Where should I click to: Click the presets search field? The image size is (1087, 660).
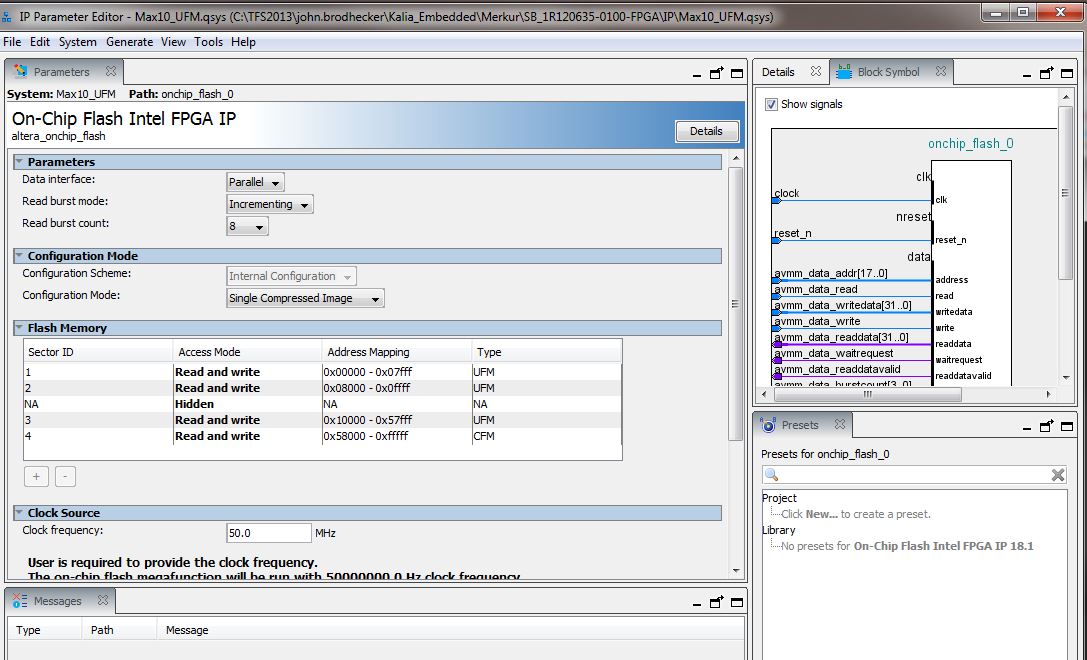point(914,475)
